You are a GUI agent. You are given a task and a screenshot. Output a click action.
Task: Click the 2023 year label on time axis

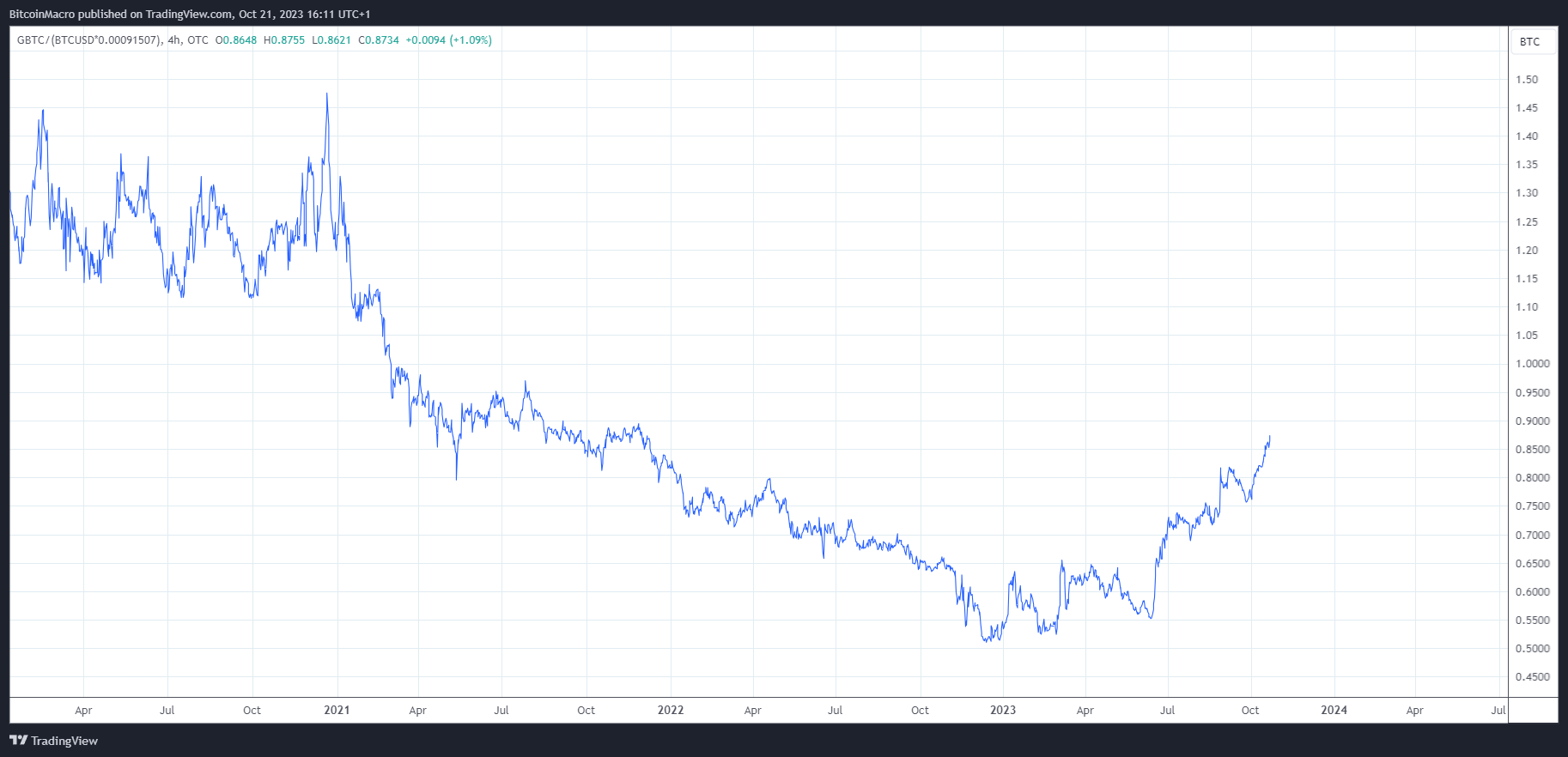(1003, 710)
